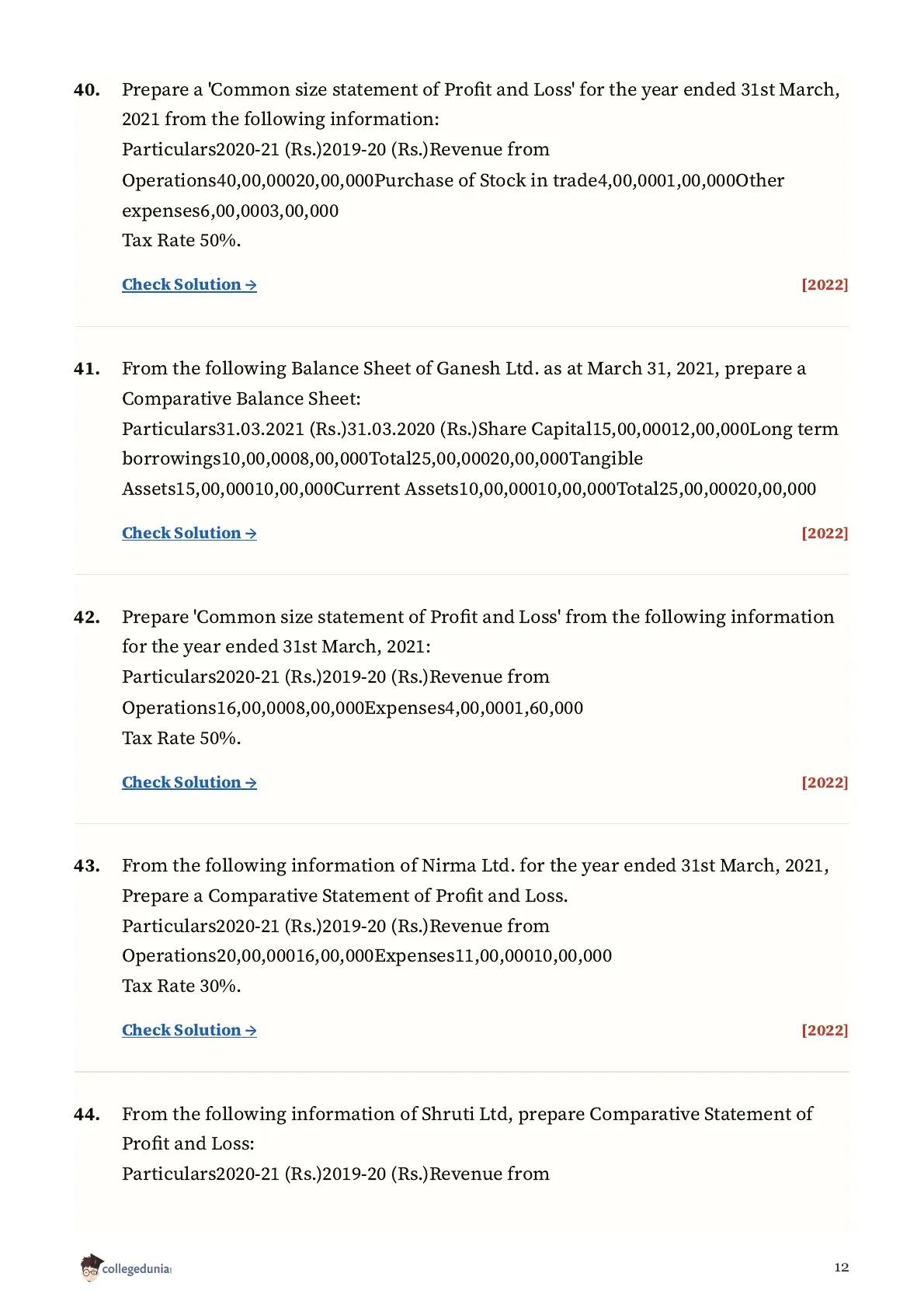
Task: Select question number 43 heading
Action: 87,866
